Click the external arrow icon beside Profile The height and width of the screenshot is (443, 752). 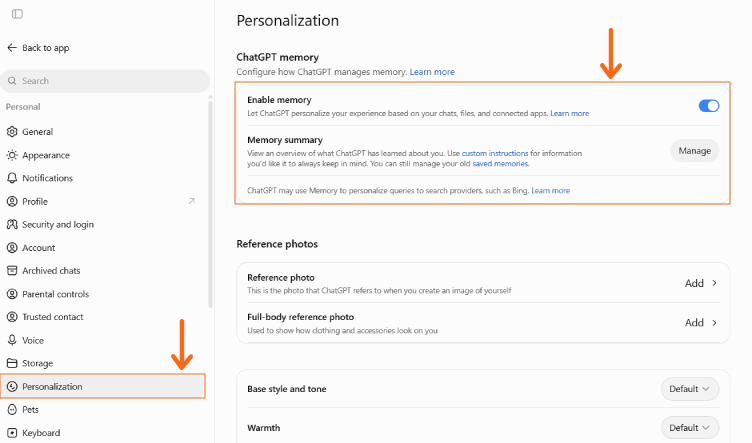191,201
